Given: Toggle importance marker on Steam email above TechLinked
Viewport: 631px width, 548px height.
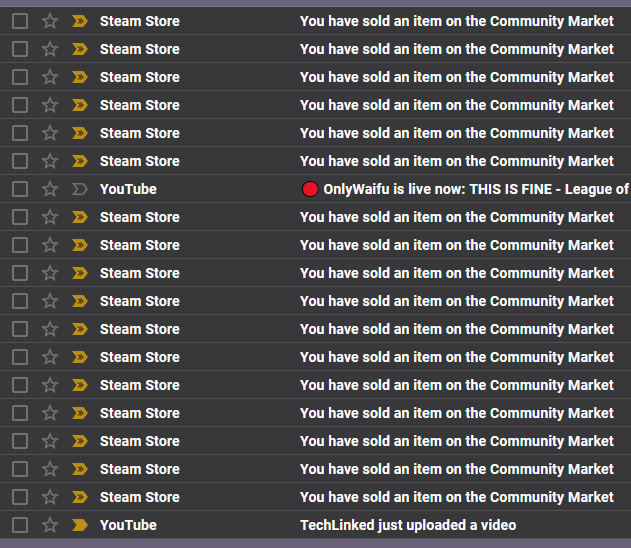Looking at the screenshot, I should click(x=80, y=497).
